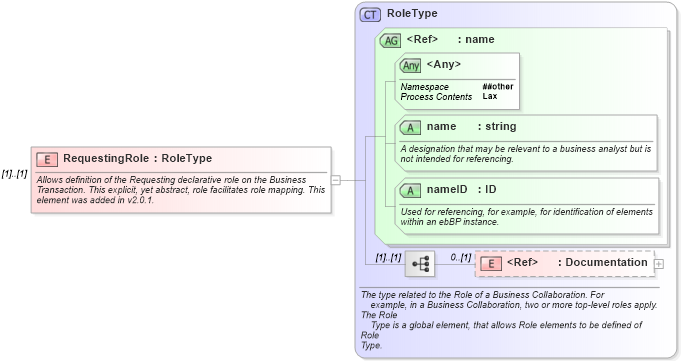Select the RequestingRole : RoleType title
Screen dimensions: 681x361
coord(138,158)
